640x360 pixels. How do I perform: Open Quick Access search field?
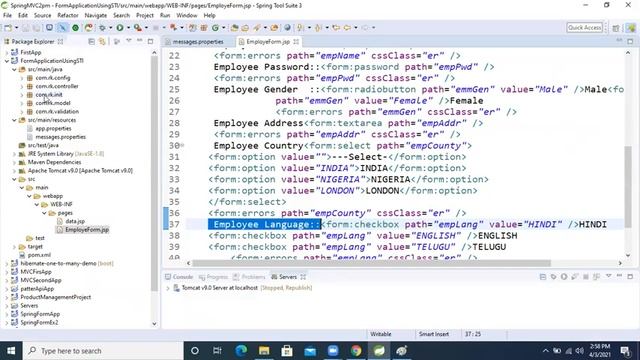(x=584, y=28)
